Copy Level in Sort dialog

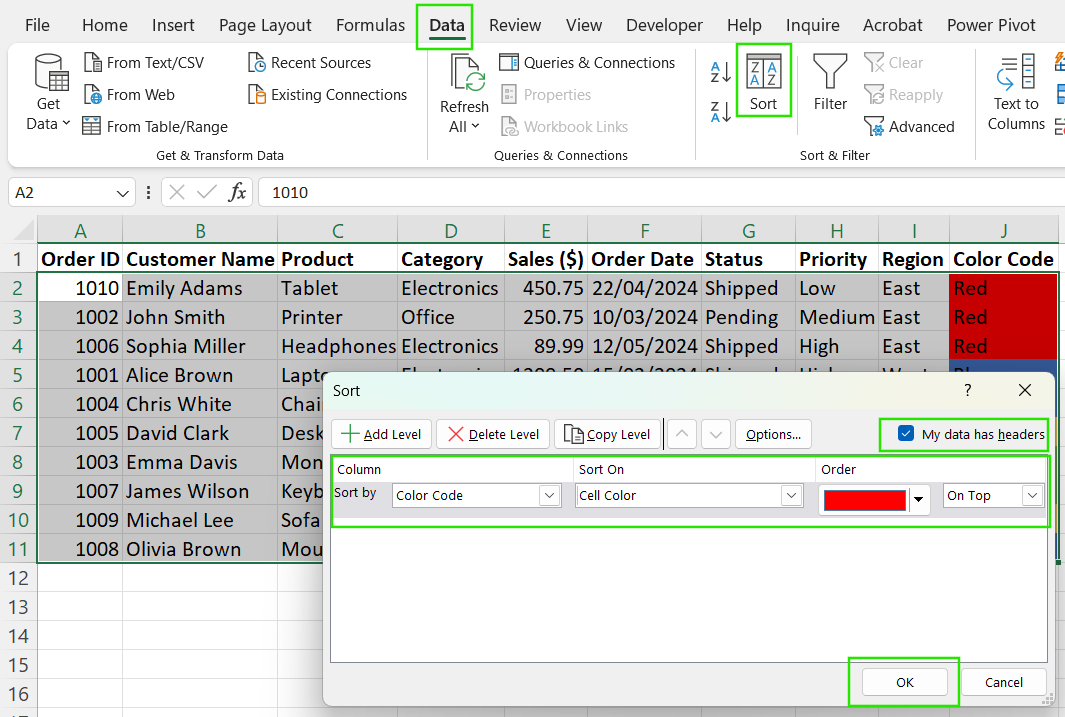click(x=607, y=434)
